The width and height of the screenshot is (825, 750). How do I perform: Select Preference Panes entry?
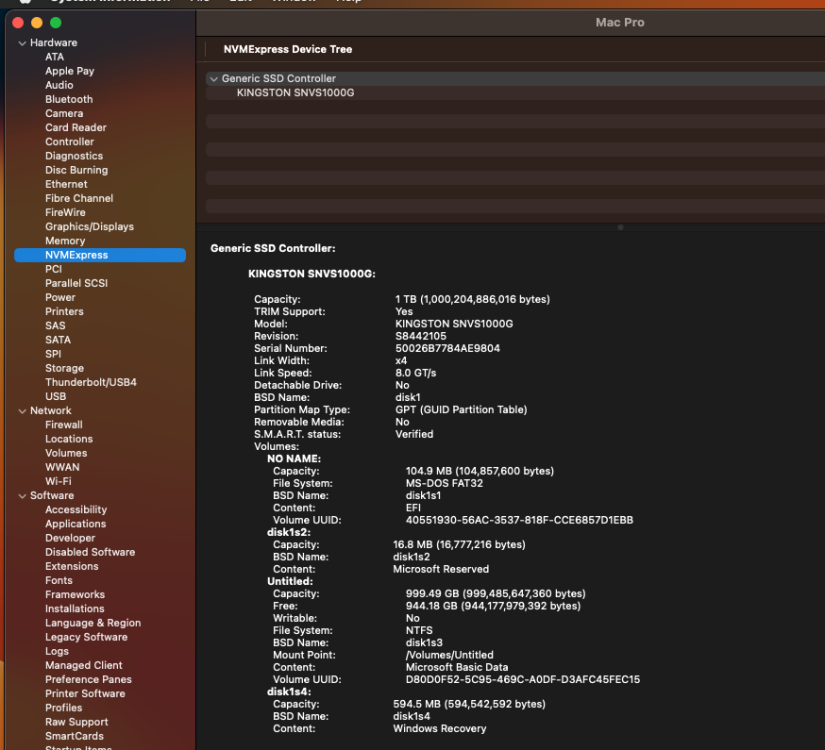[x=88, y=680]
